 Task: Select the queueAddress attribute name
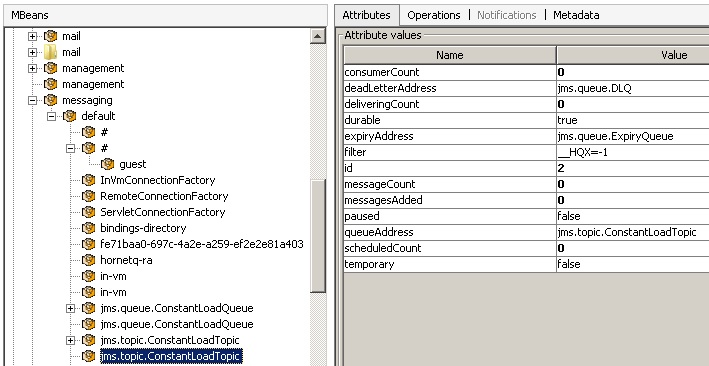[x=378, y=232]
